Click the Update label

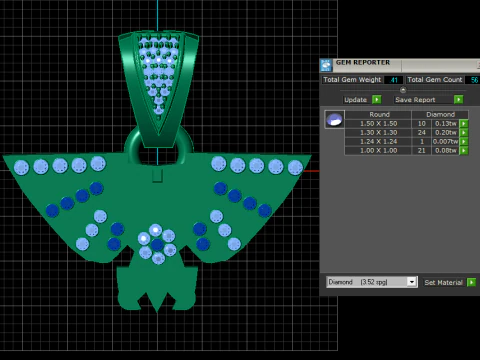click(355, 100)
